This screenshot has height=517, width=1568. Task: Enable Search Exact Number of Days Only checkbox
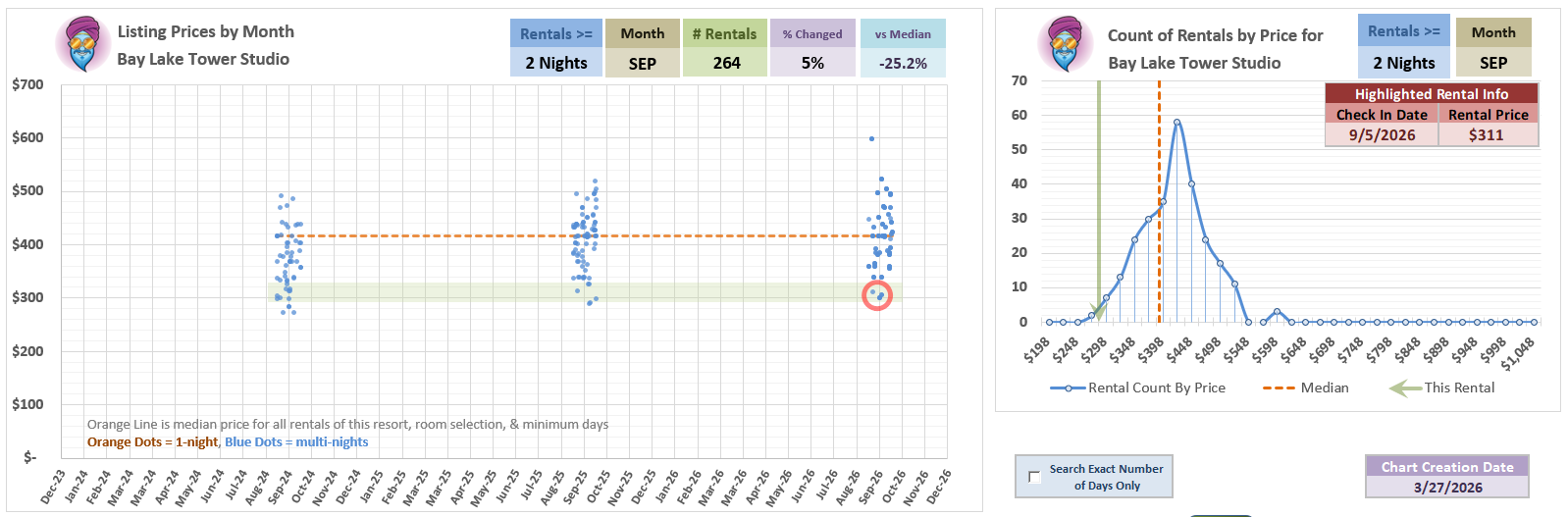coord(1034,477)
